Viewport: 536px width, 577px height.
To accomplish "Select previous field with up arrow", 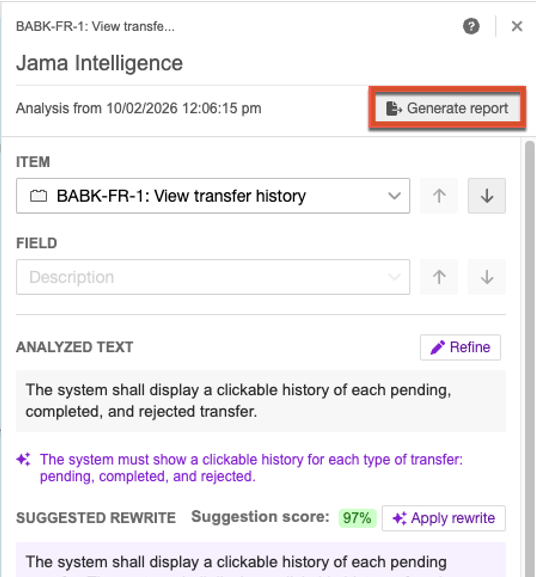I will click(439, 277).
